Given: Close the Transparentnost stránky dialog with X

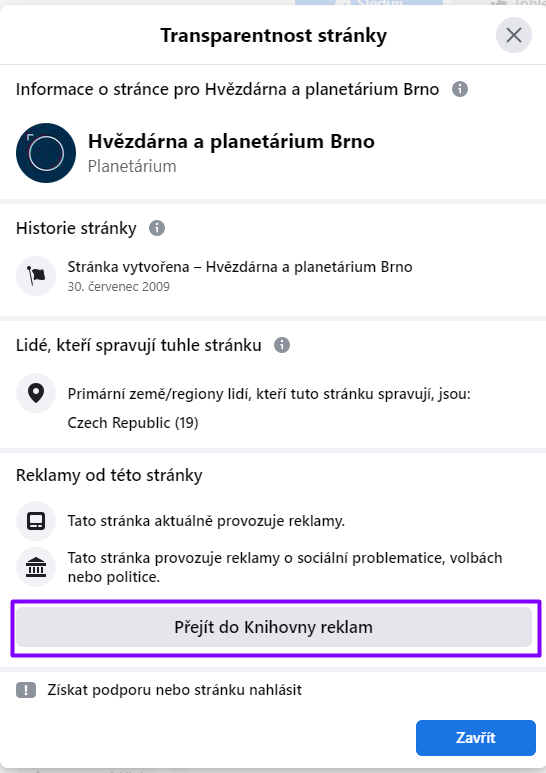Looking at the screenshot, I should coord(513,35).
